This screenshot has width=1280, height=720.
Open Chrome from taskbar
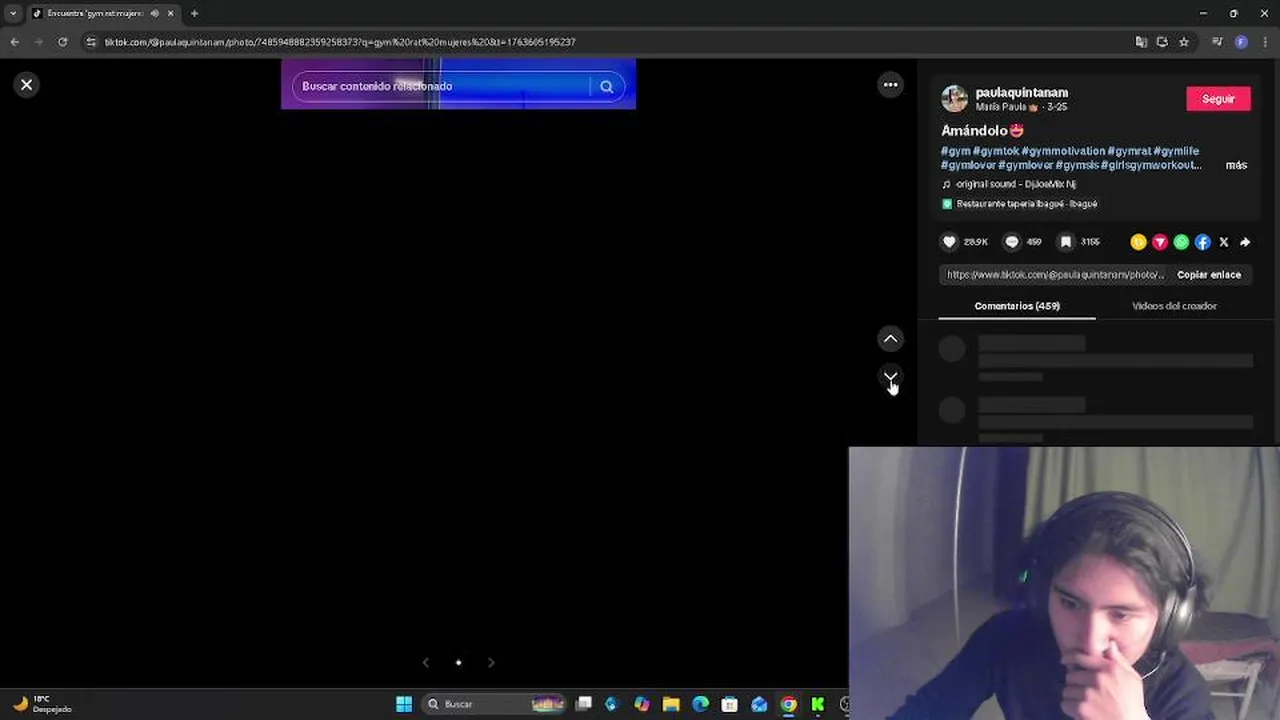click(789, 704)
